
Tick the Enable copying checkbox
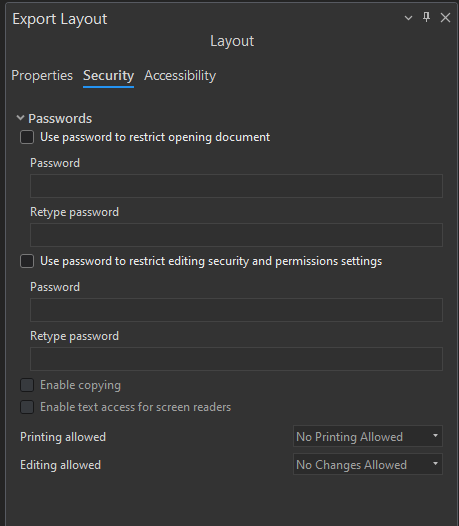(27, 385)
